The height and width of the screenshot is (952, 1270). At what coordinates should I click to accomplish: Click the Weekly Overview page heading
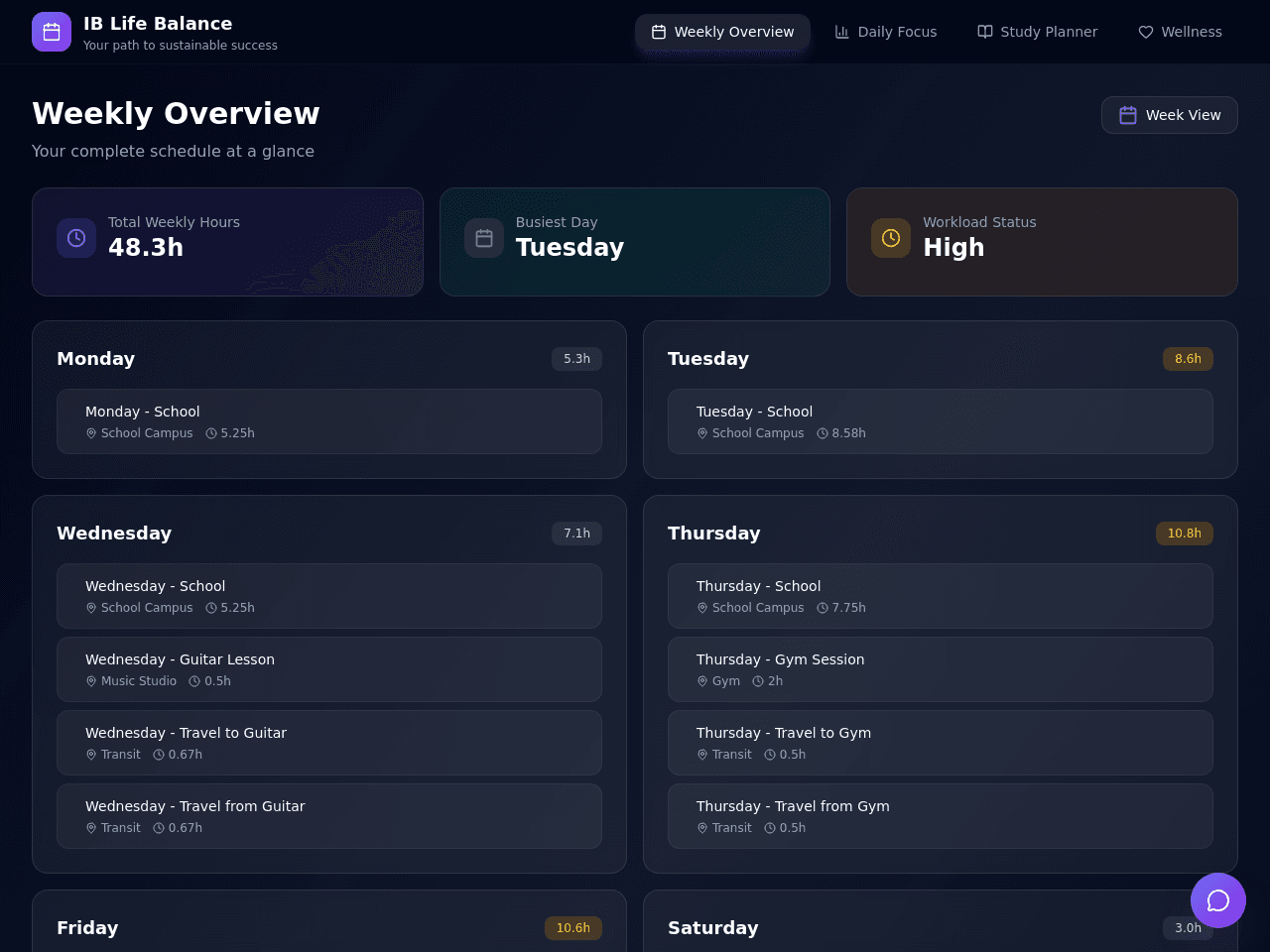(x=176, y=113)
